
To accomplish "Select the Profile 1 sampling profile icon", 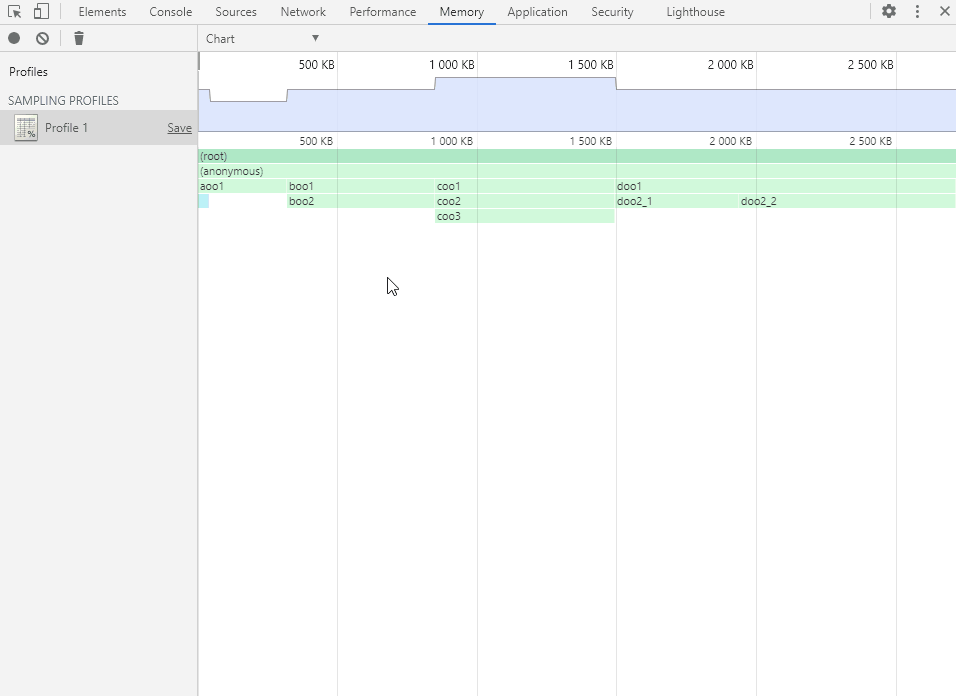I will 26,128.
